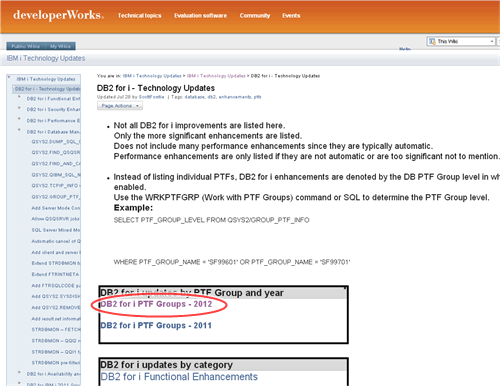500x386 pixels.
Task: Expand DB2 for i Security Enhancements tree arrow
Action: (x=19, y=108)
